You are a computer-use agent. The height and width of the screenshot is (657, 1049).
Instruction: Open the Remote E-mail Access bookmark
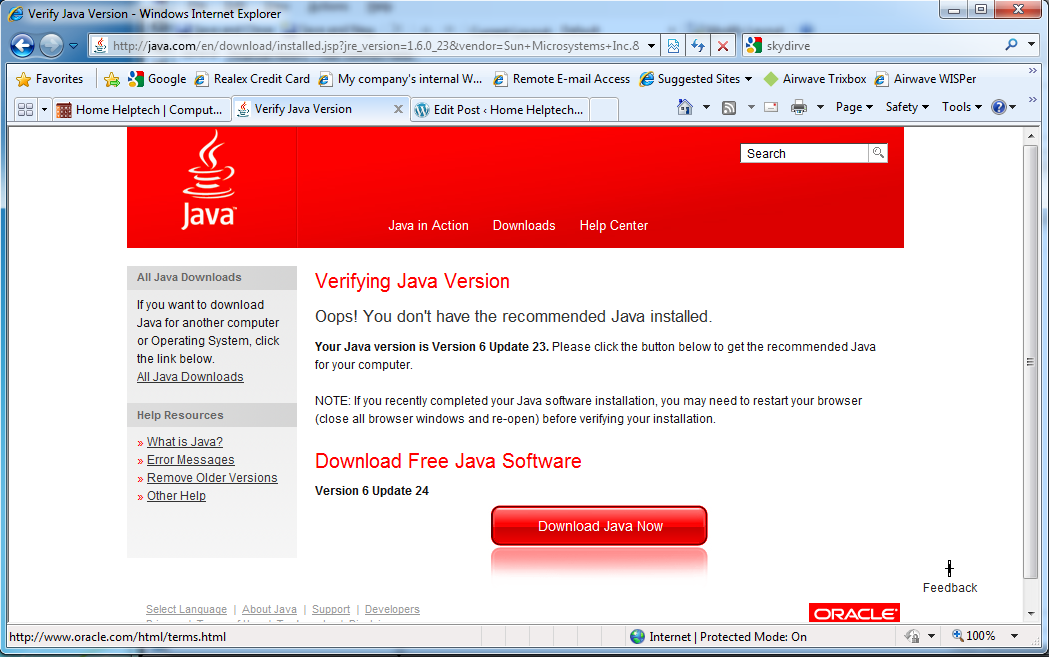tap(561, 79)
